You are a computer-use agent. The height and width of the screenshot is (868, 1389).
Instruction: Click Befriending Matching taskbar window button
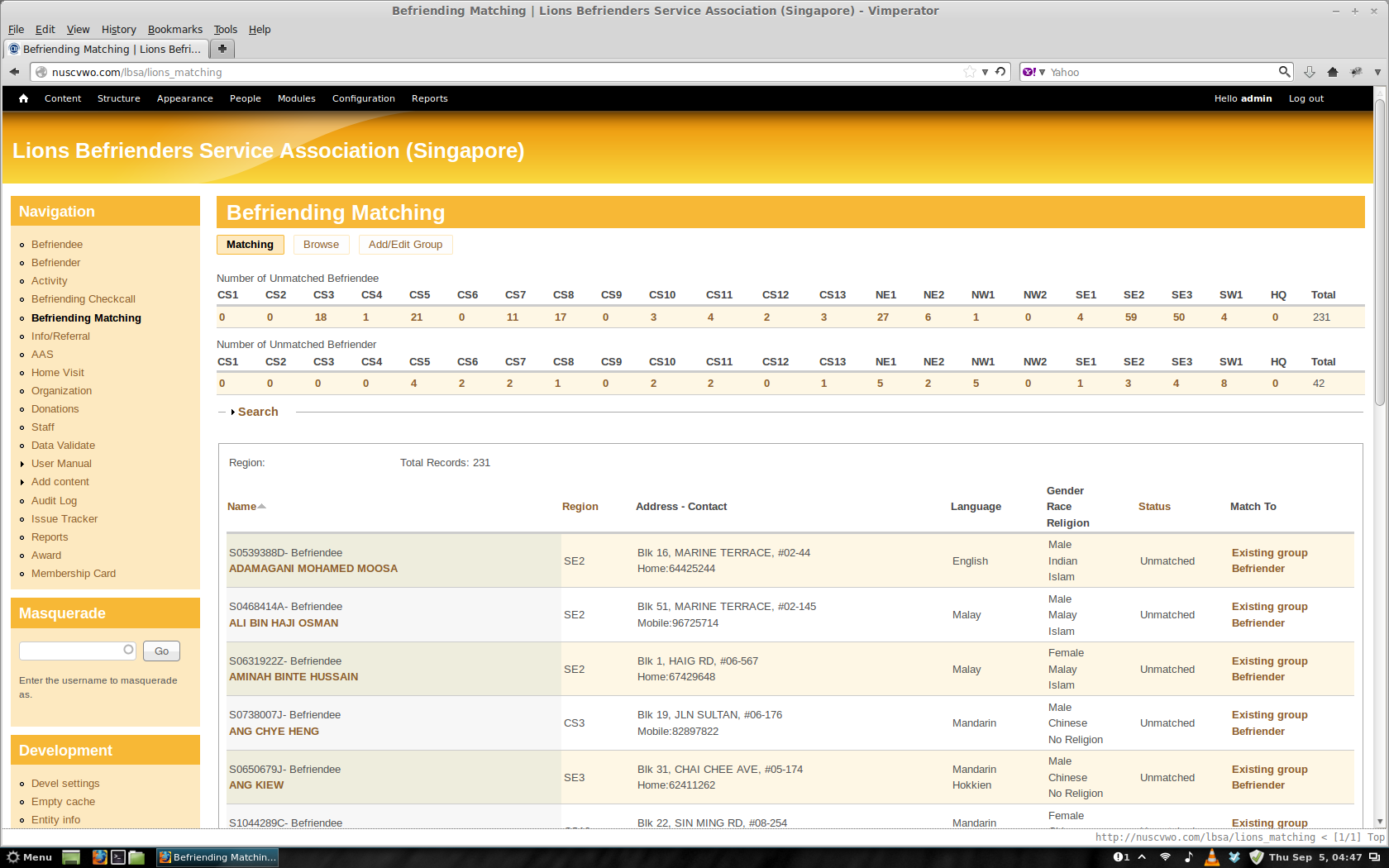tap(217, 857)
